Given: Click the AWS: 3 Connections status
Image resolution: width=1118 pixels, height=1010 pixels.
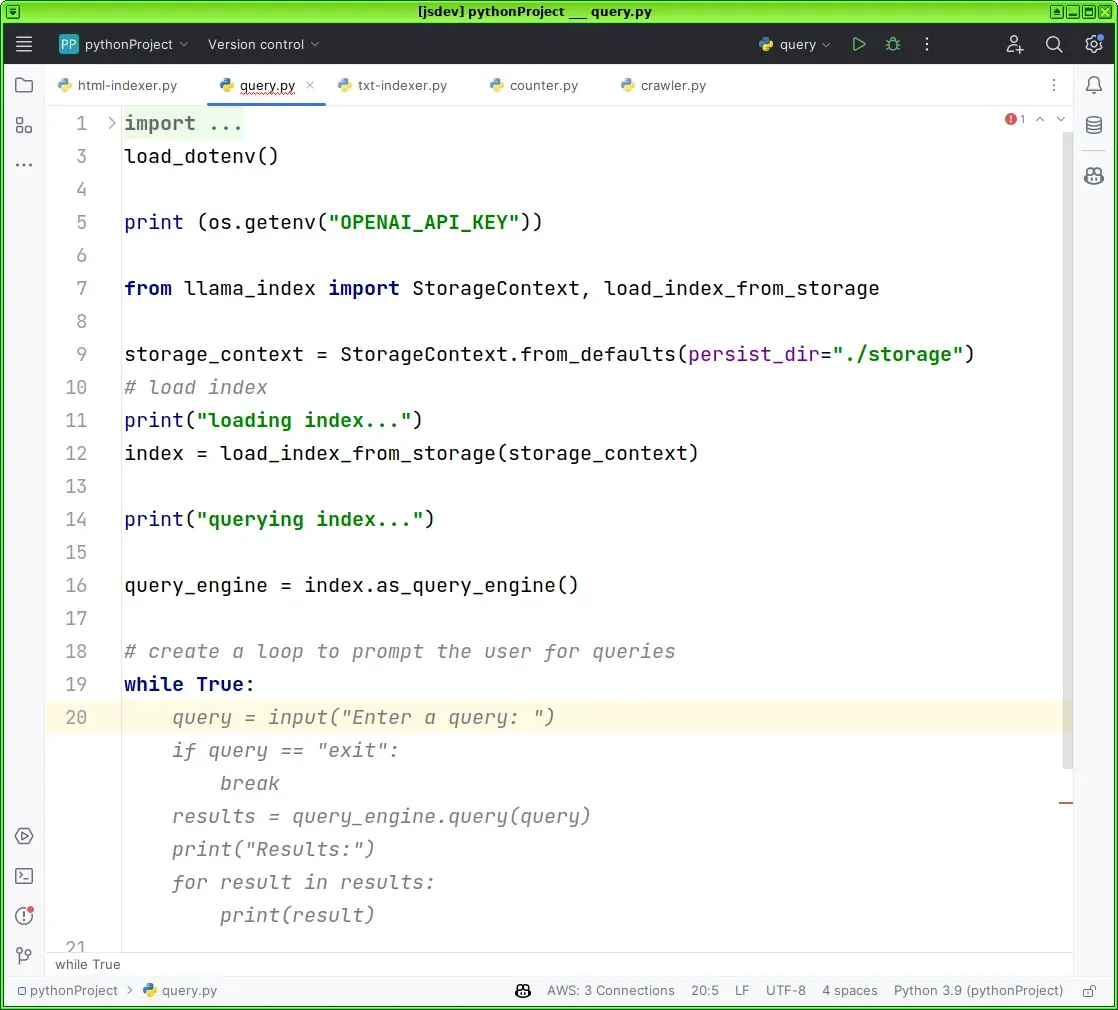Looking at the screenshot, I should 610,991.
